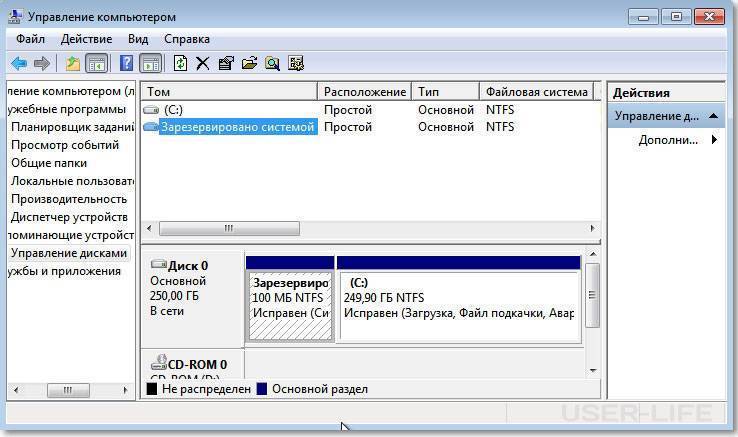Open the Действие menu
The width and height of the screenshot is (738, 437).
coord(87,39)
